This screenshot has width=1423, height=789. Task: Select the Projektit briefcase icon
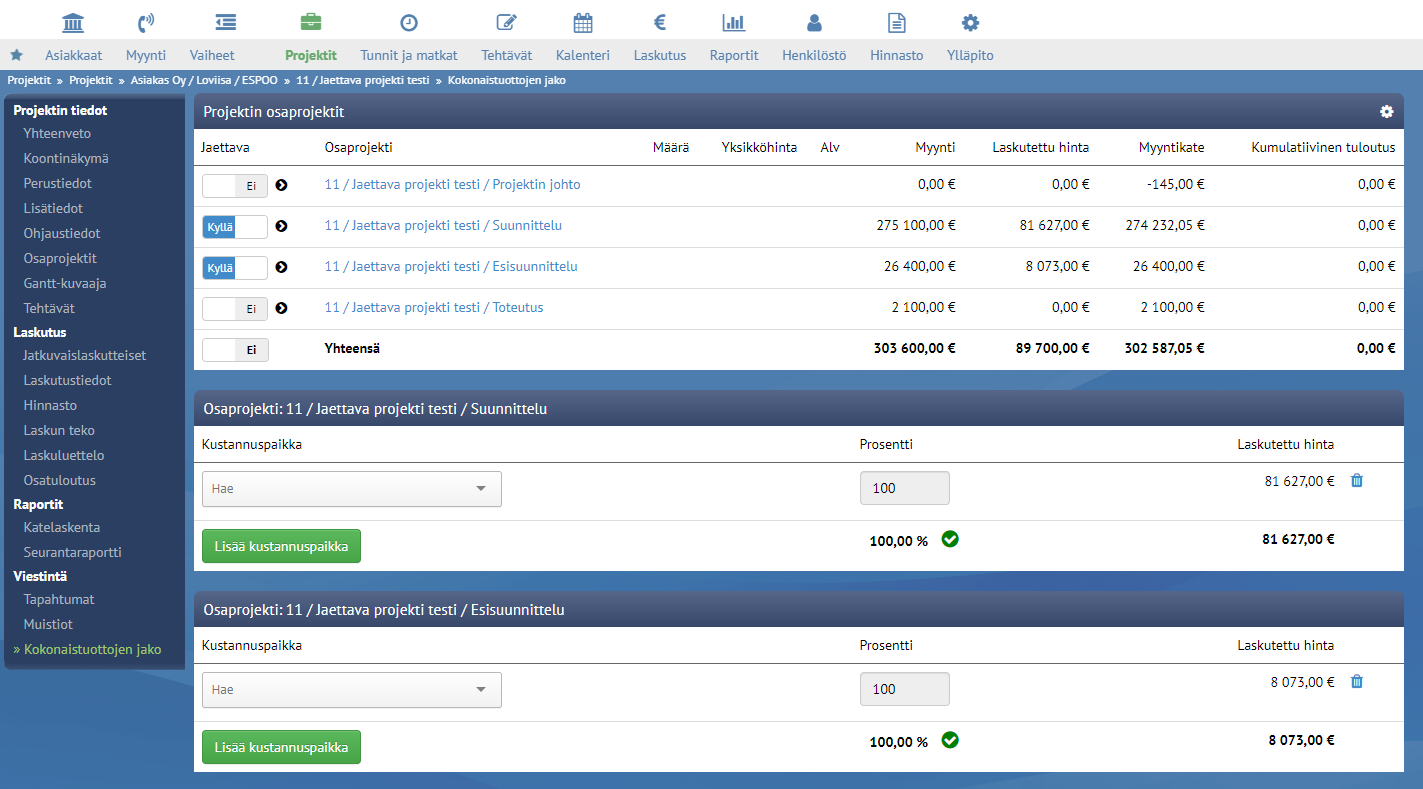coord(311,22)
